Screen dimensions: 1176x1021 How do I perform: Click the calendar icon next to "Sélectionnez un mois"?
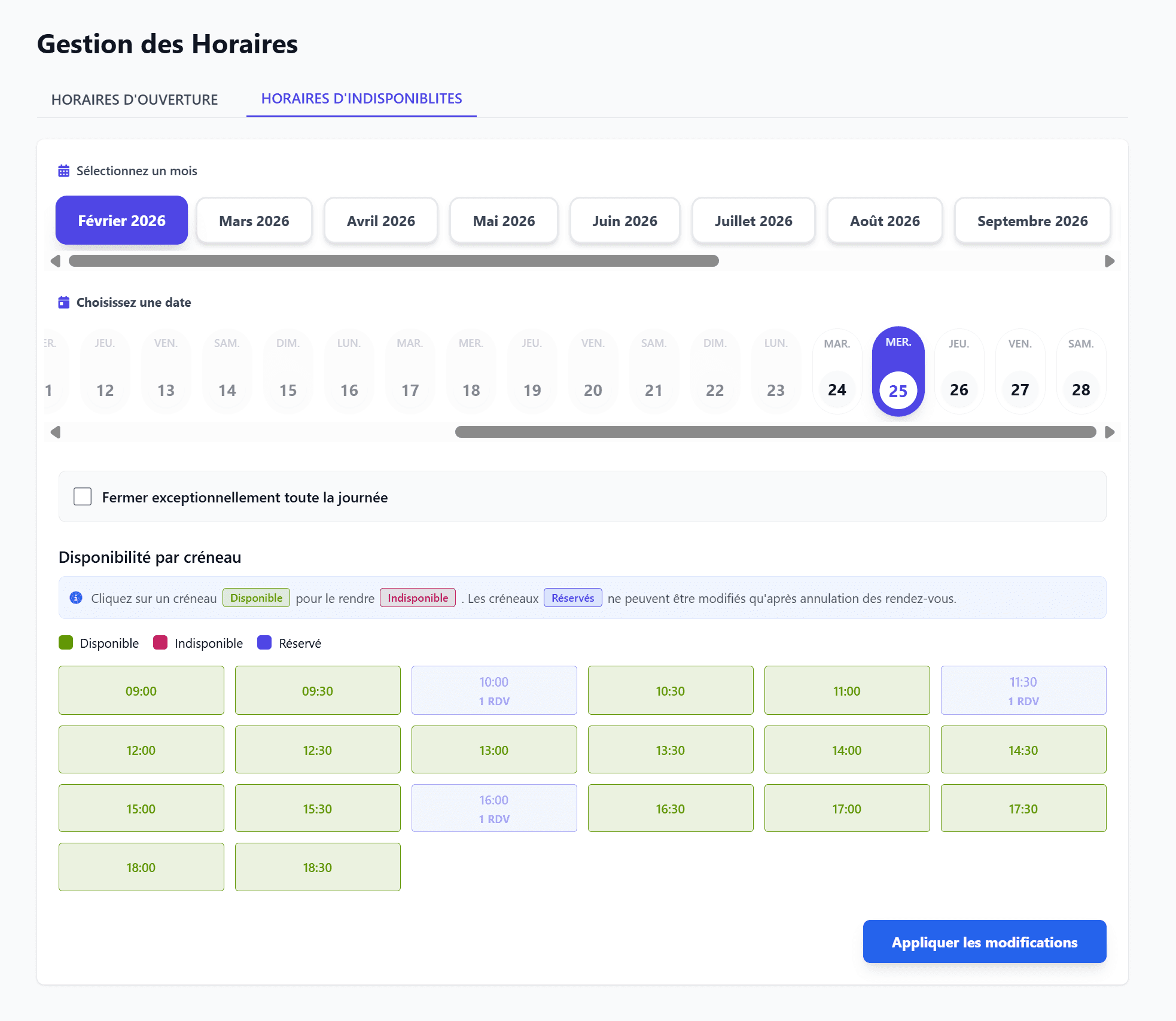[x=63, y=171]
